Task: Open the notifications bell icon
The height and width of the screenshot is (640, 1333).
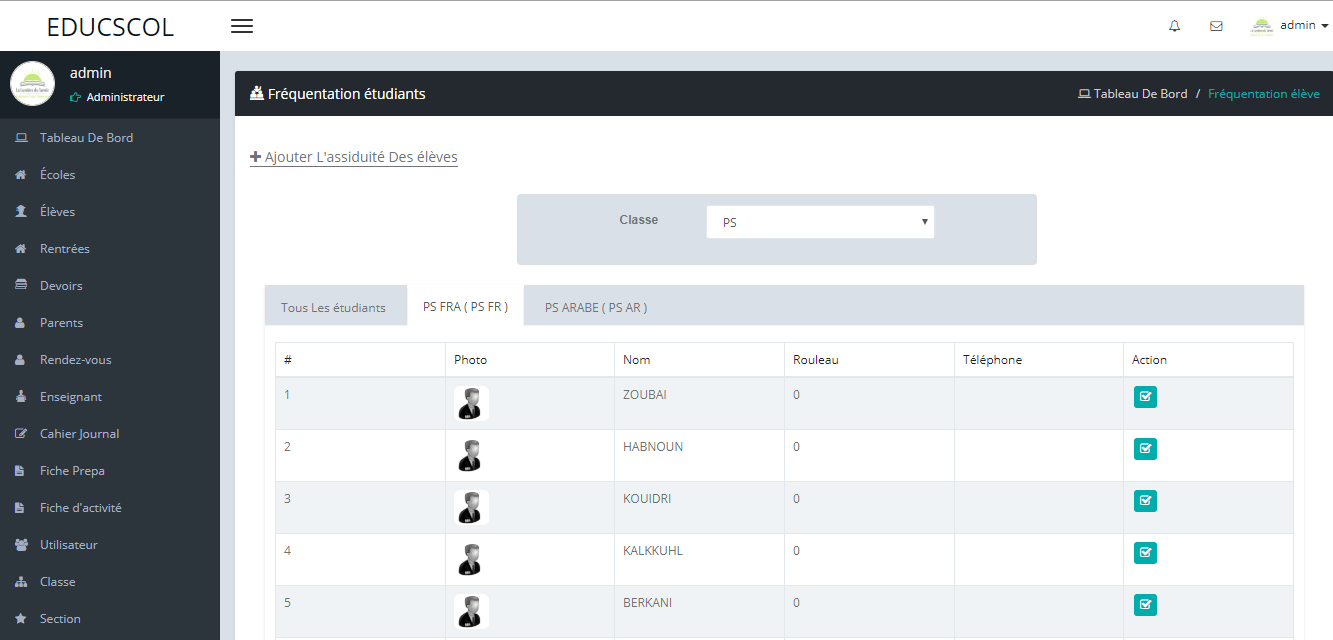Action: tap(1174, 25)
